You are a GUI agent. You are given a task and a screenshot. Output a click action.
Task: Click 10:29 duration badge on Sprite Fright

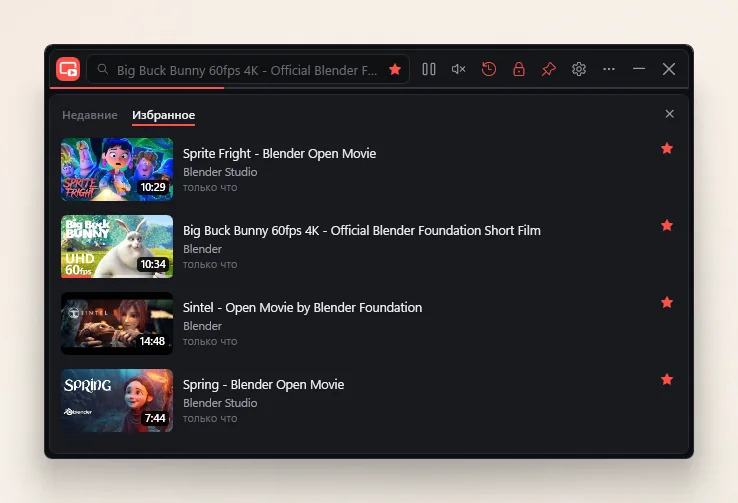[153, 187]
